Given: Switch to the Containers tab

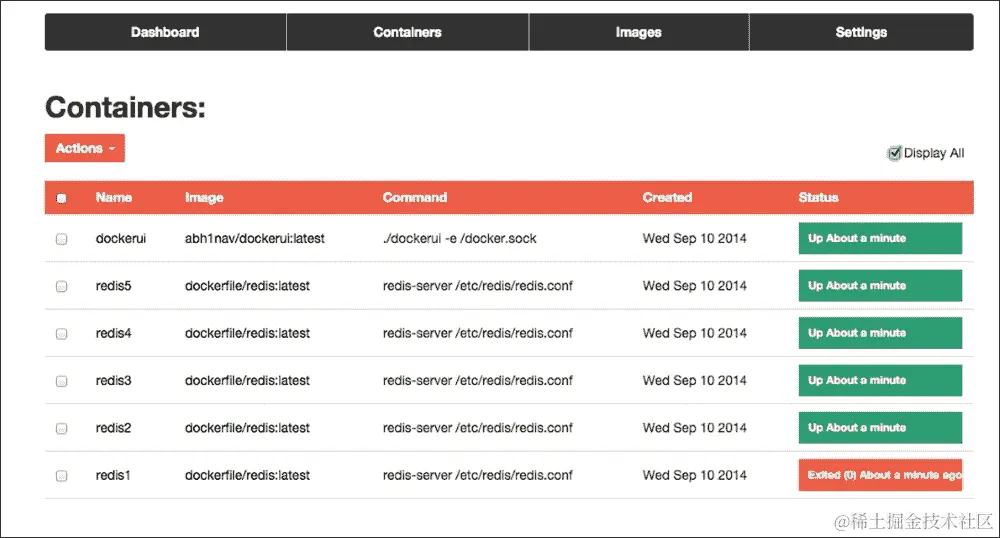Looking at the screenshot, I should (x=408, y=32).
